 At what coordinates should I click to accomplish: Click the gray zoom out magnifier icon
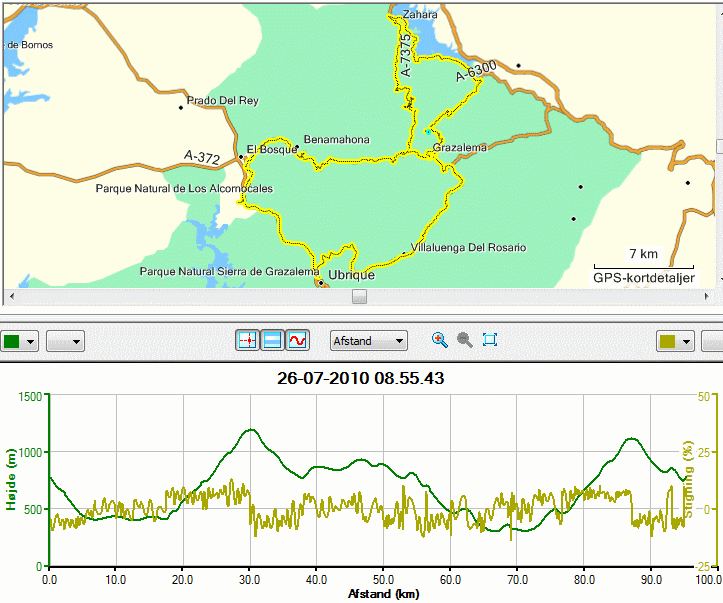click(465, 340)
